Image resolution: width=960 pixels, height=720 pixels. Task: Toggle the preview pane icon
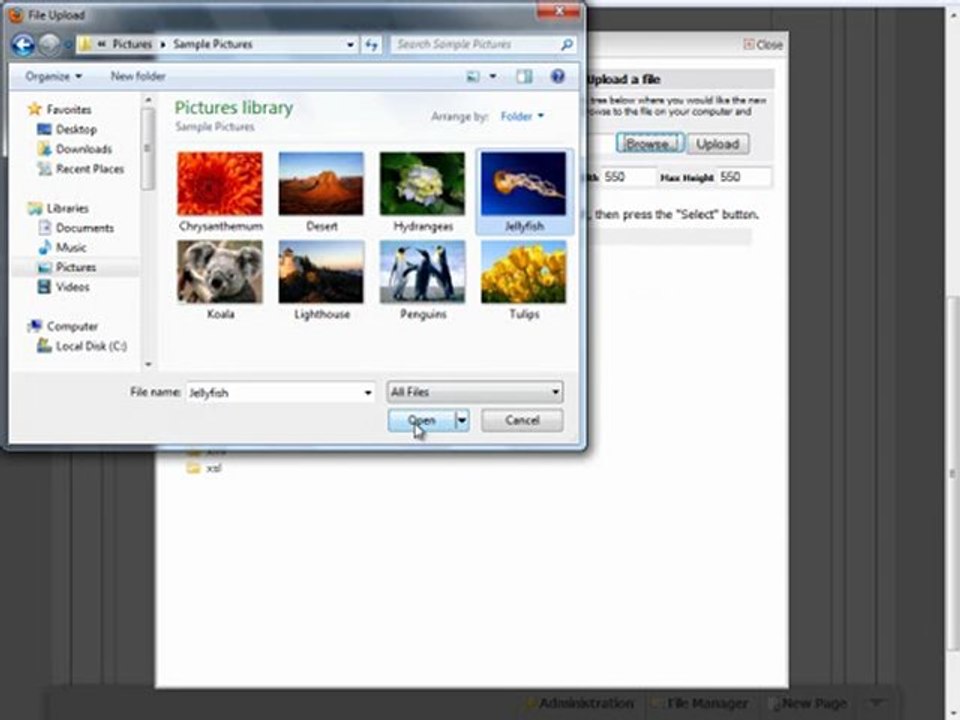tap(524, 77)
